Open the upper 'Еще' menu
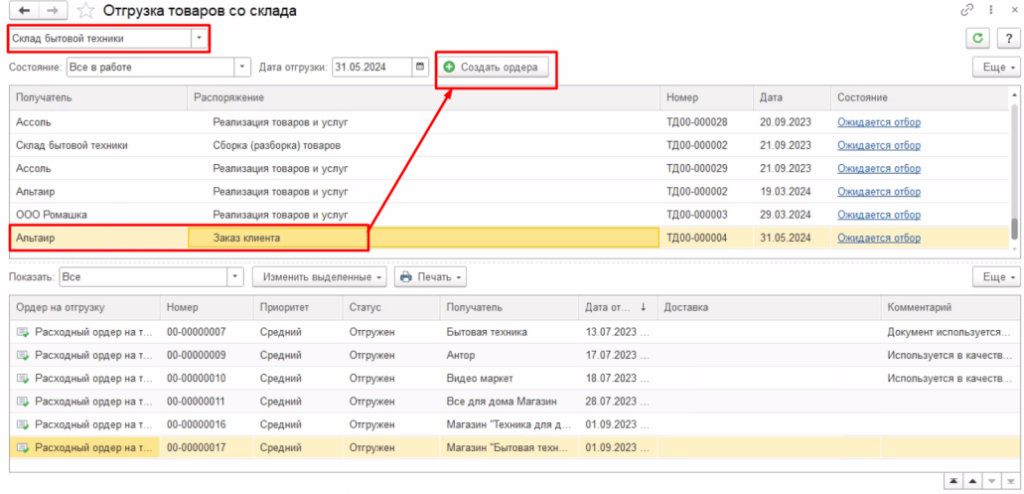1024x494 pixels. [x=996, y=67]
